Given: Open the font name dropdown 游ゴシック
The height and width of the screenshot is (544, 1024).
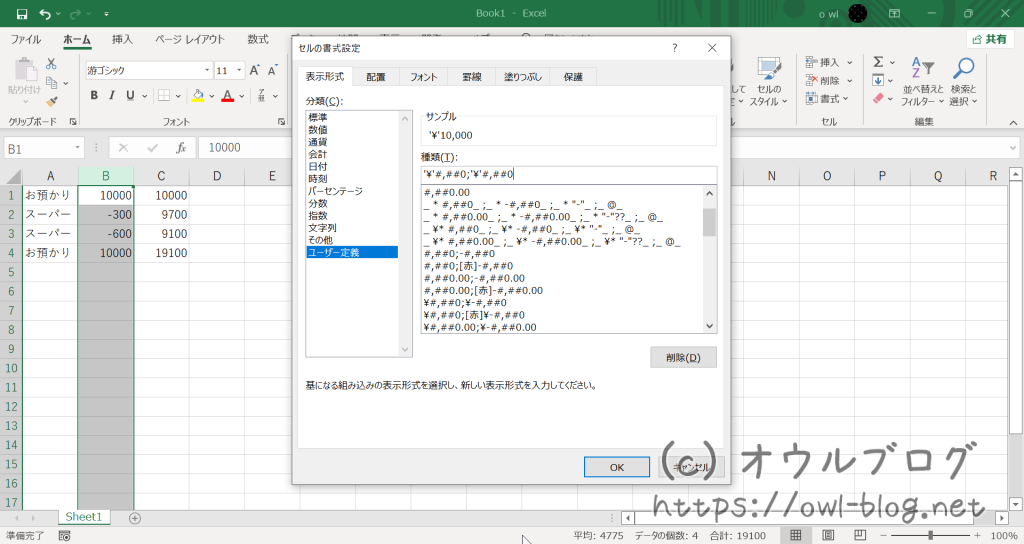Looking at the screenshot, I should point(208,71).
